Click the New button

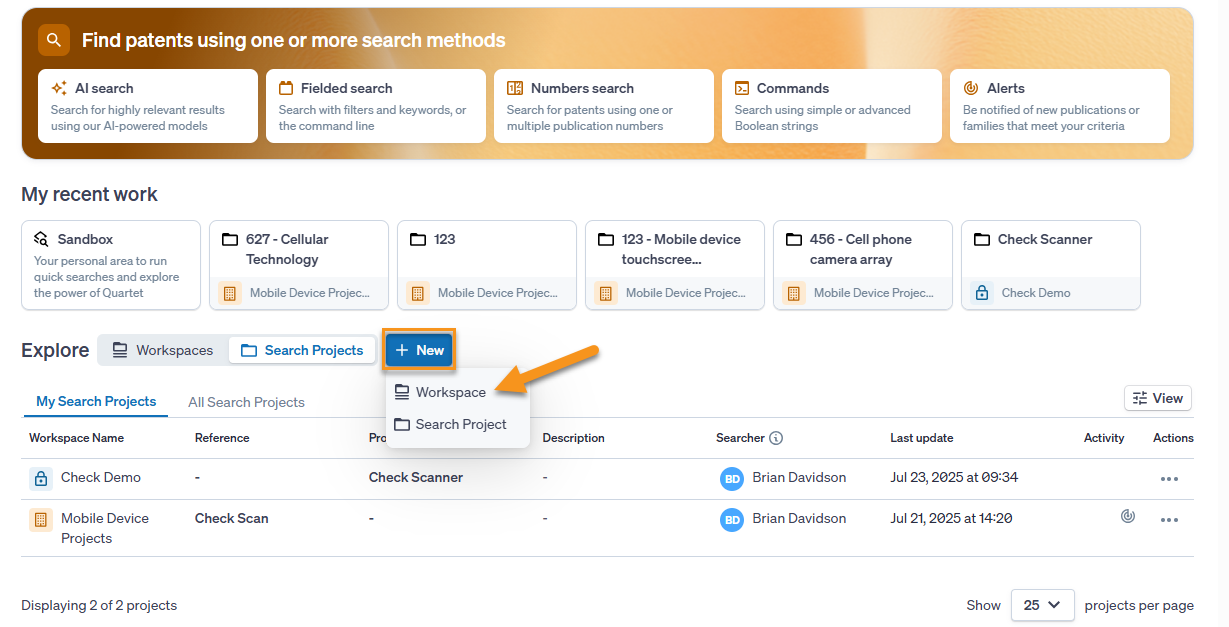coord(420,350)
